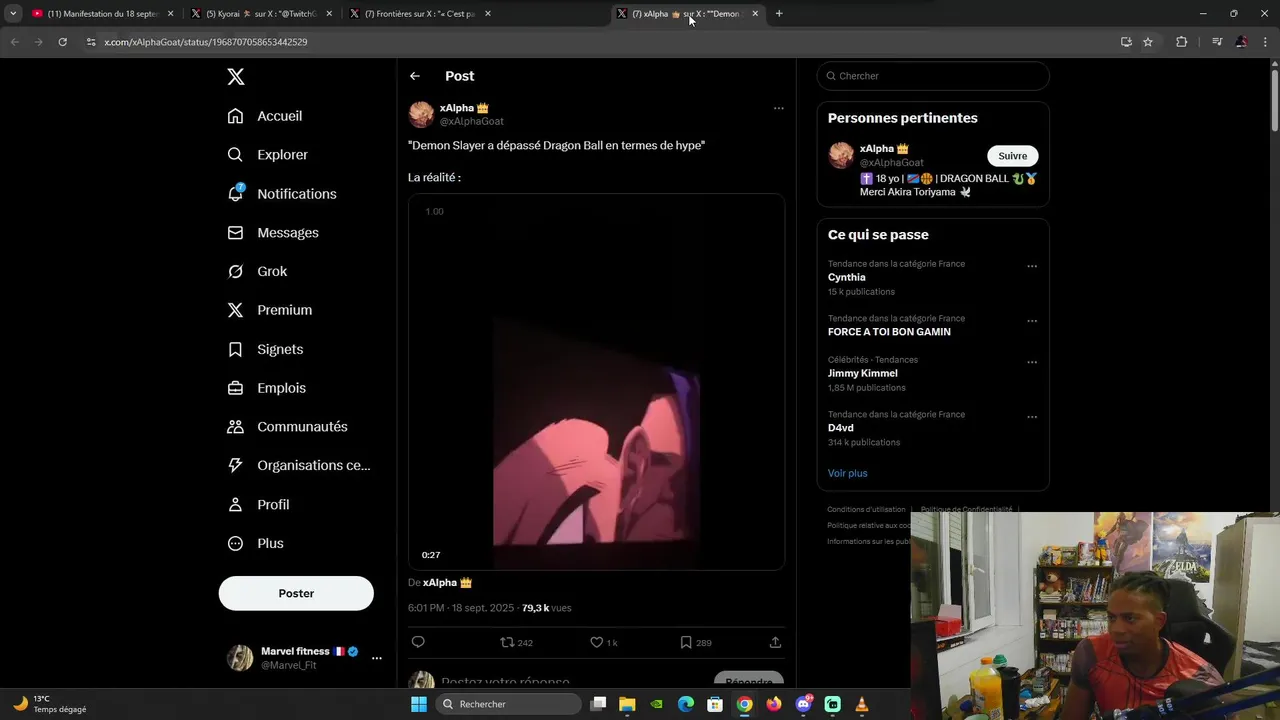Image resolution: width=1280 pixels, height=720 pixels.
Task: Open the Jimmy Kimmel trend
Action: click(863, 373)
